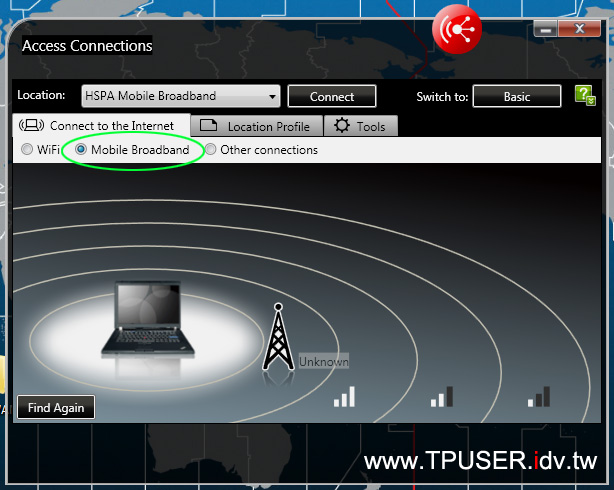Open the Location dropdown HSPA Mobile Broadband

pyautogui.click(x=181, y=96)
